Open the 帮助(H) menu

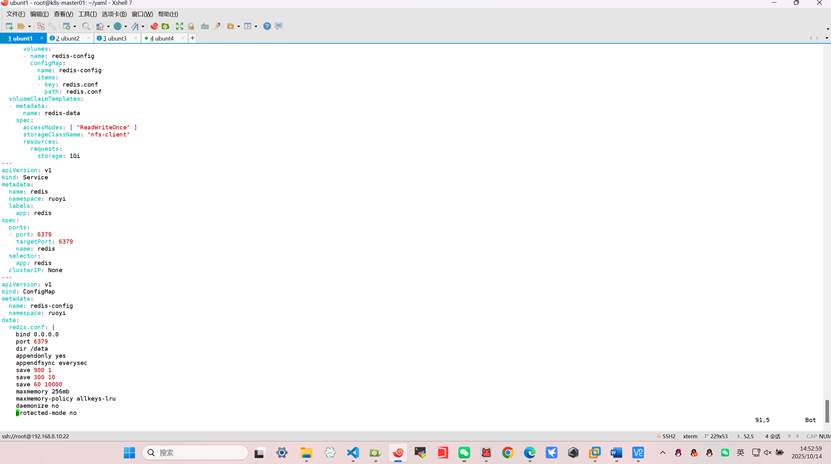click(x=168, y=14)
